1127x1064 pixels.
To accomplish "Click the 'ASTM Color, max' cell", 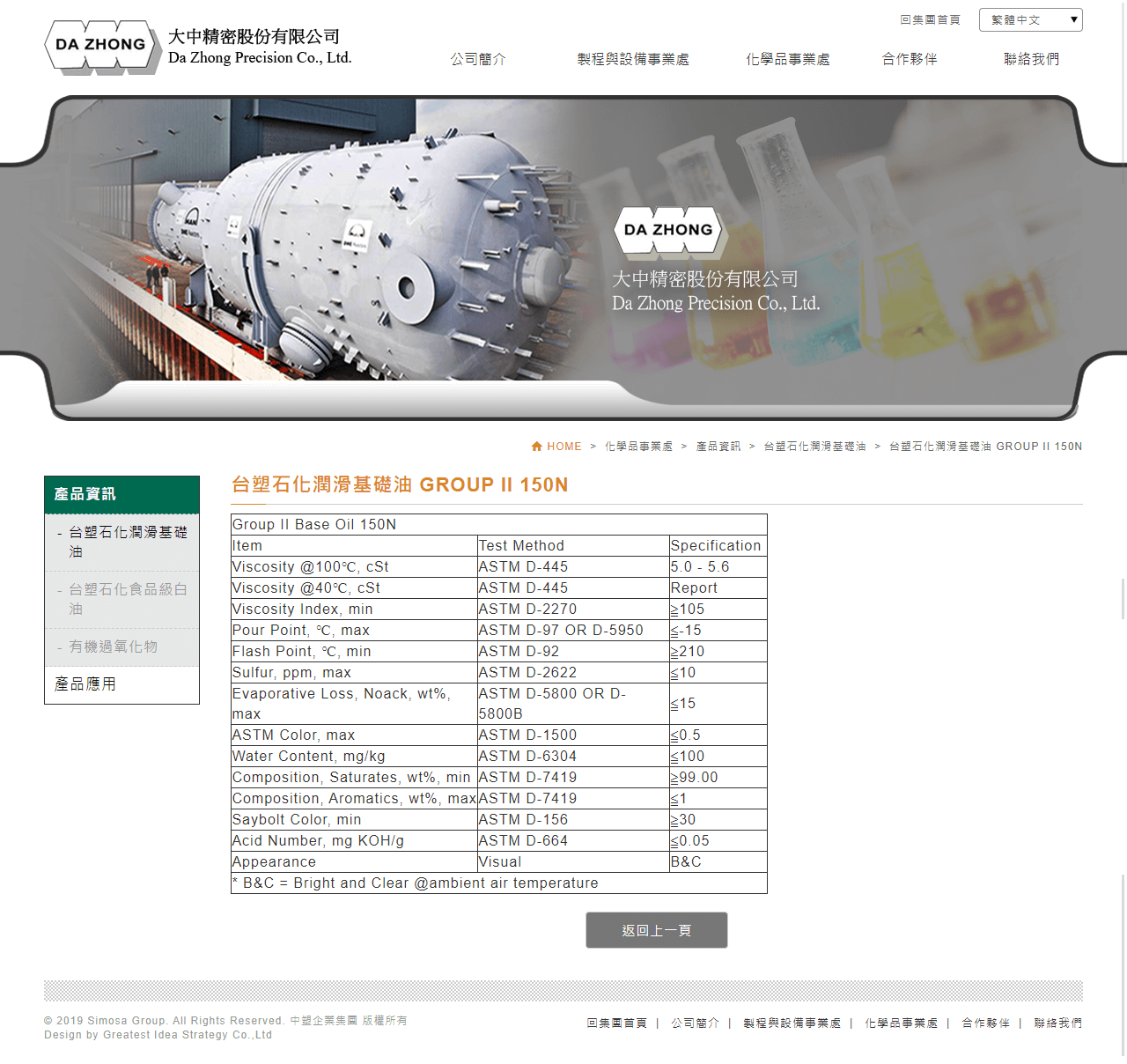I will point(354,735).
